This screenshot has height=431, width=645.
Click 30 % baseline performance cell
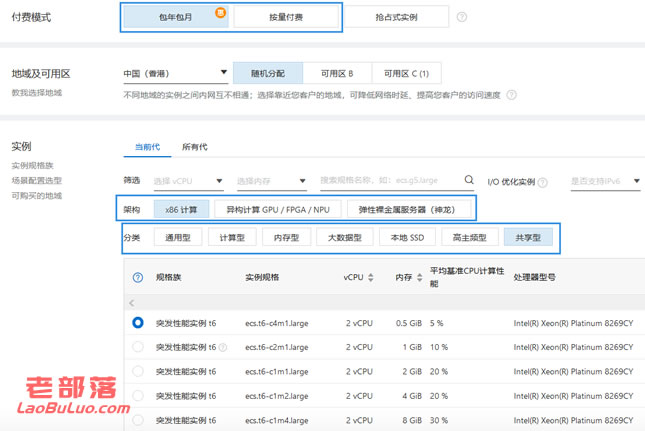click(439, 420)
